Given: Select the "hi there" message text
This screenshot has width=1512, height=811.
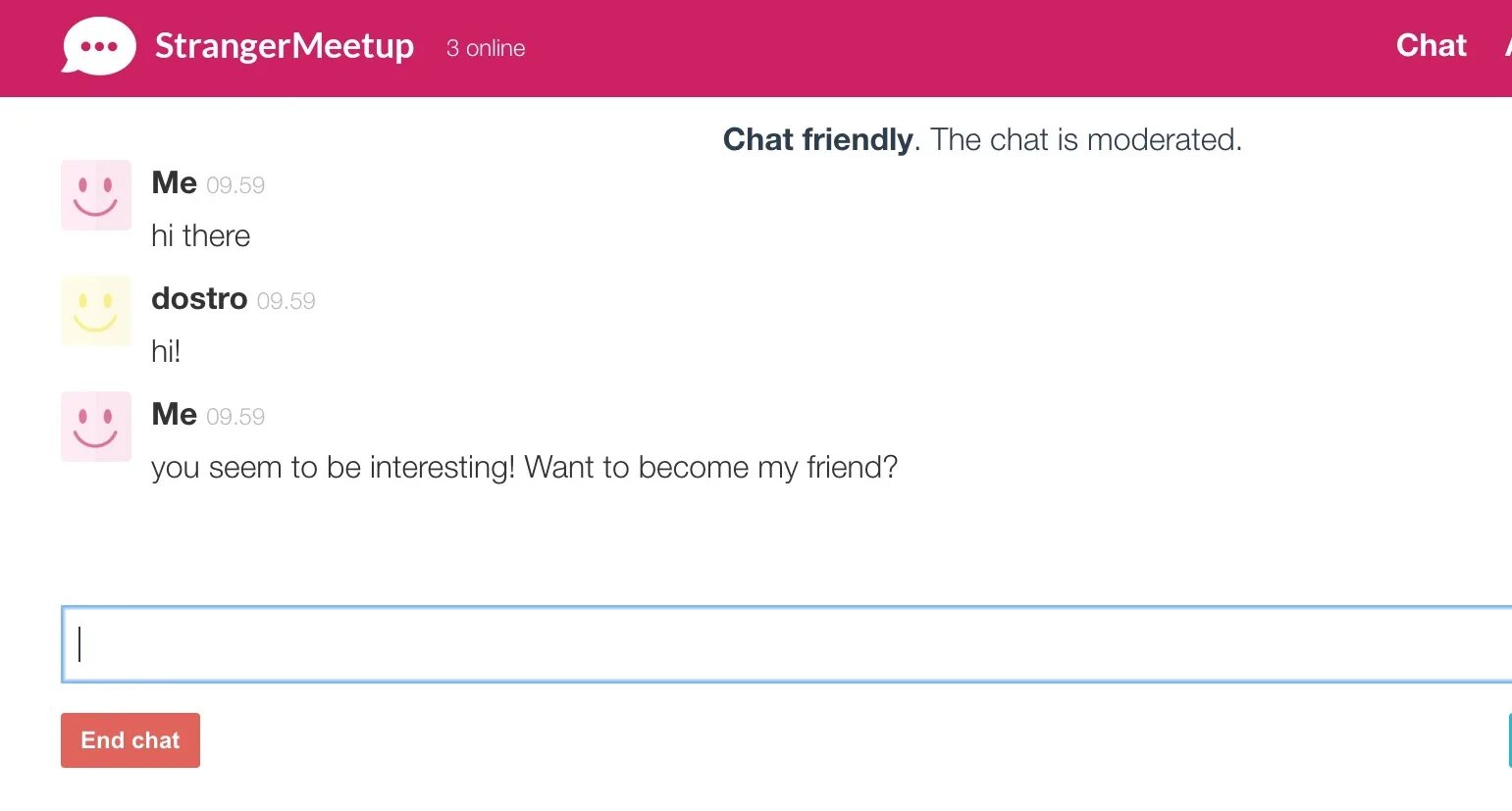Looking at the screenshot, I should pyautogui.click(x=201, y=236).
